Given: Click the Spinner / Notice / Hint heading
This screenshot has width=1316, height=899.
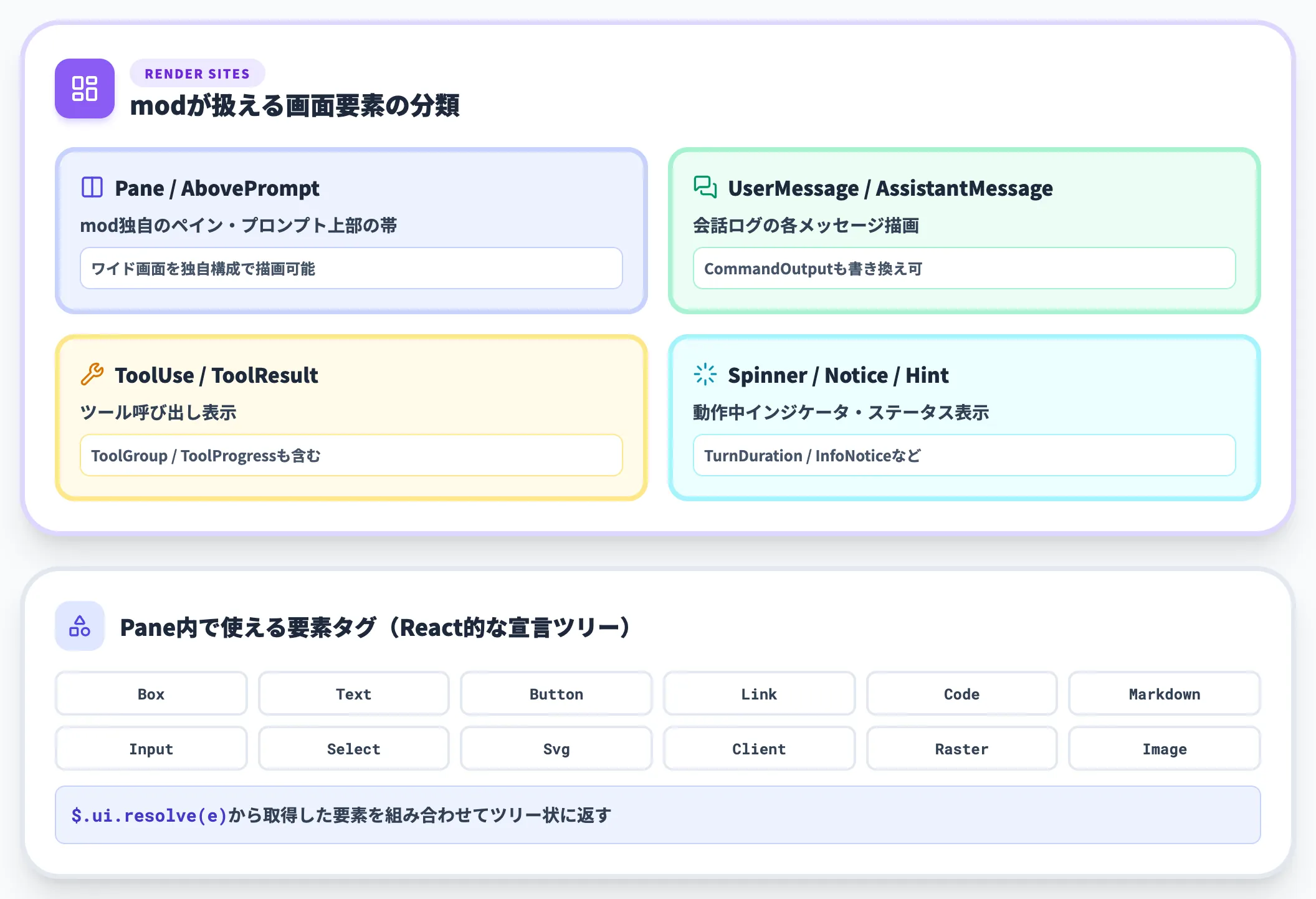Looking at the screenshot, I should click(x=838, y=375).
